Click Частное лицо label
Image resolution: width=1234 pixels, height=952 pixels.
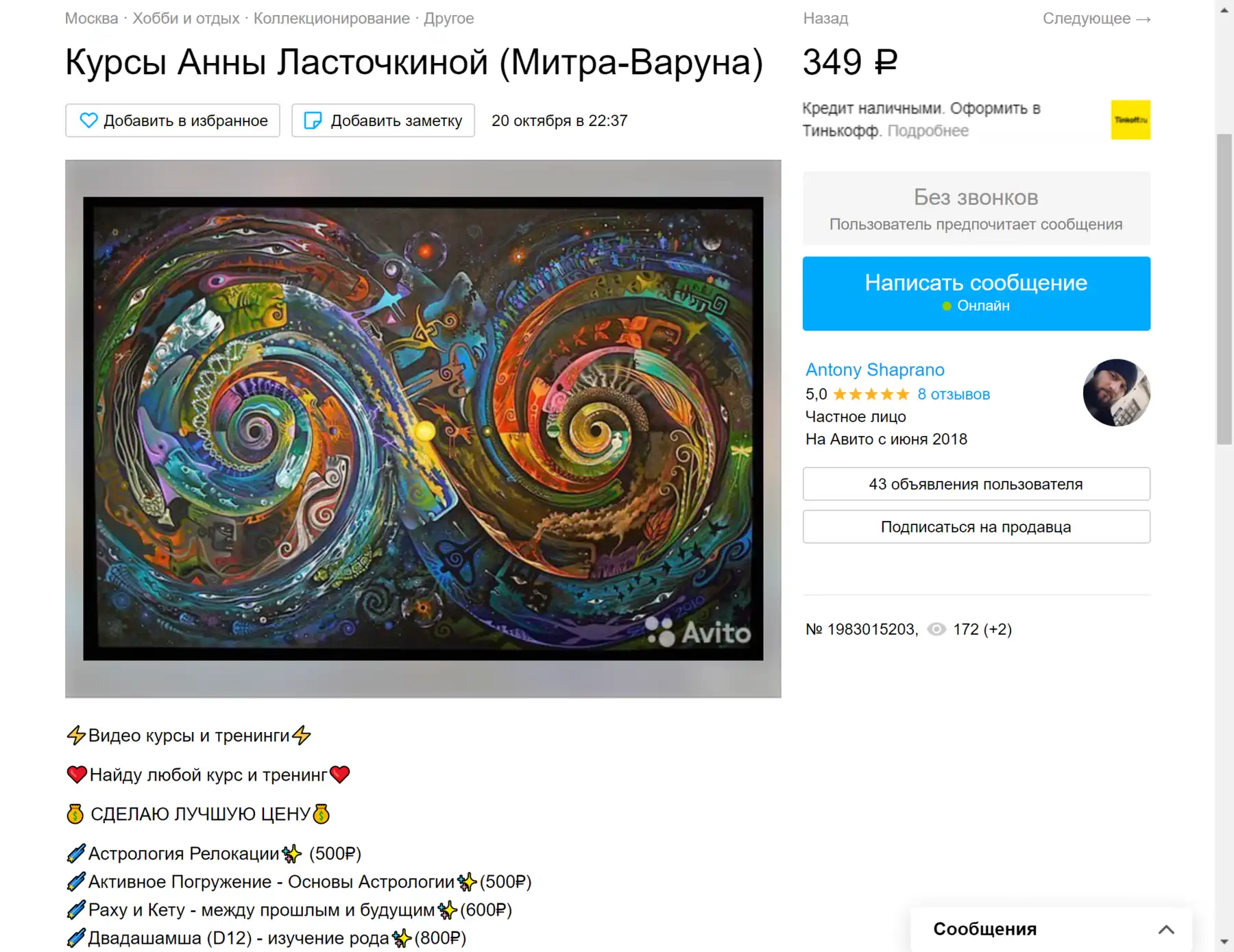pyautogui.click(x=856, y=417)
